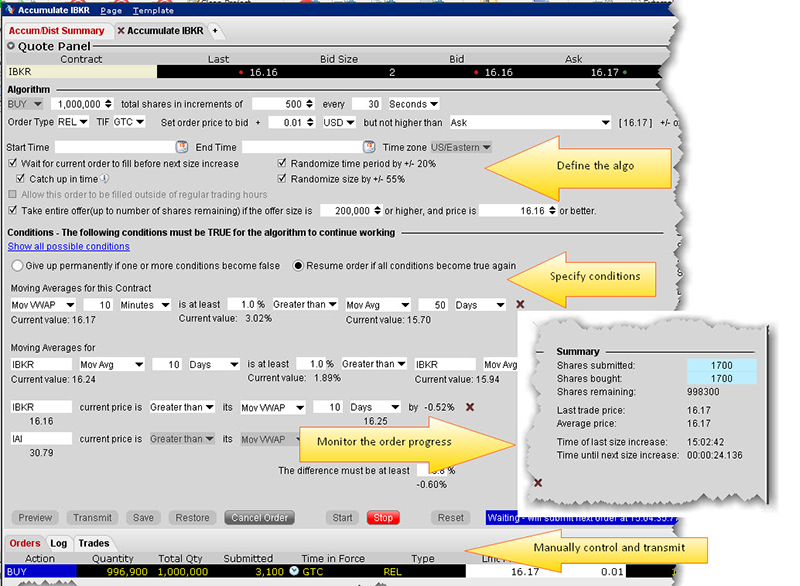Viewport: 800px width, 586px height.
Task: Select Give up permanently radio option
Action: tap(17, 266)
